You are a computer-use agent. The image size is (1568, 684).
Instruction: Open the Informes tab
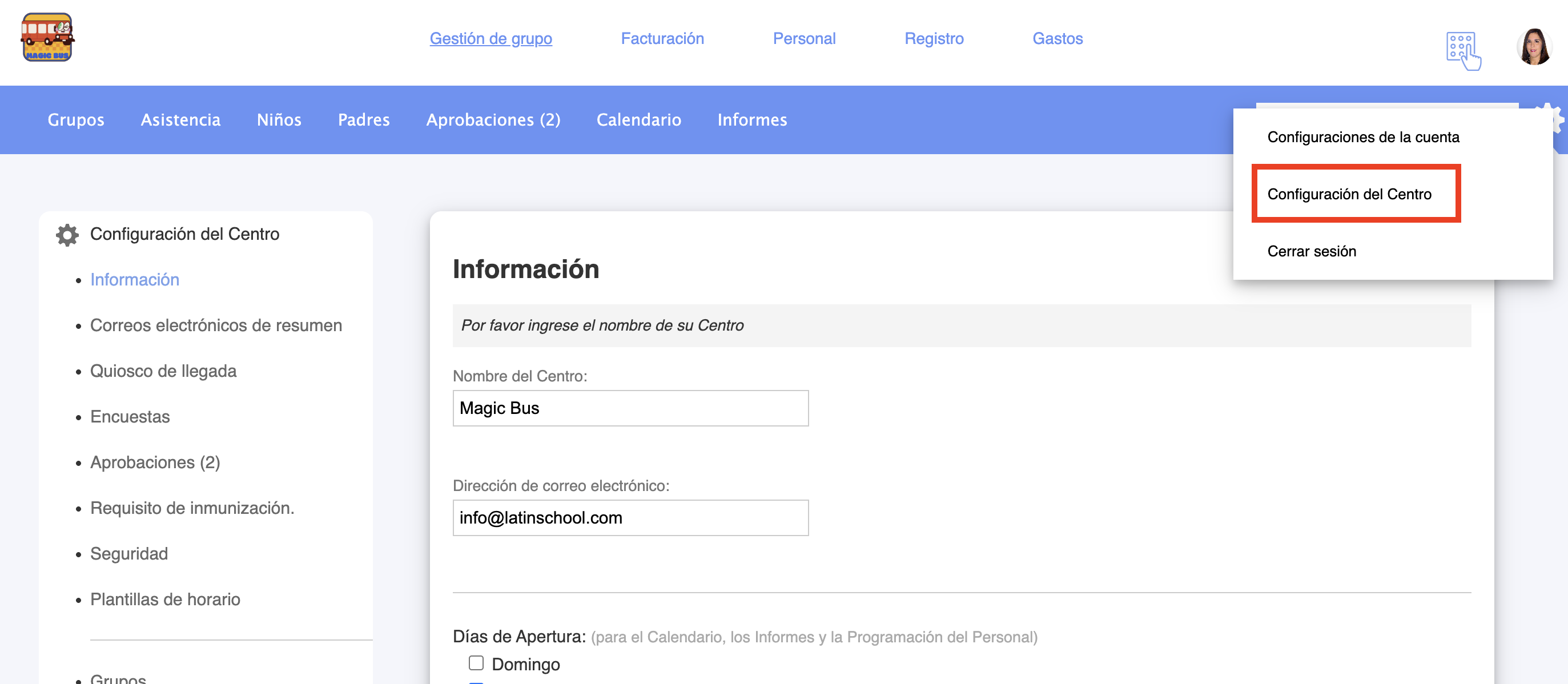coord(752,120)
